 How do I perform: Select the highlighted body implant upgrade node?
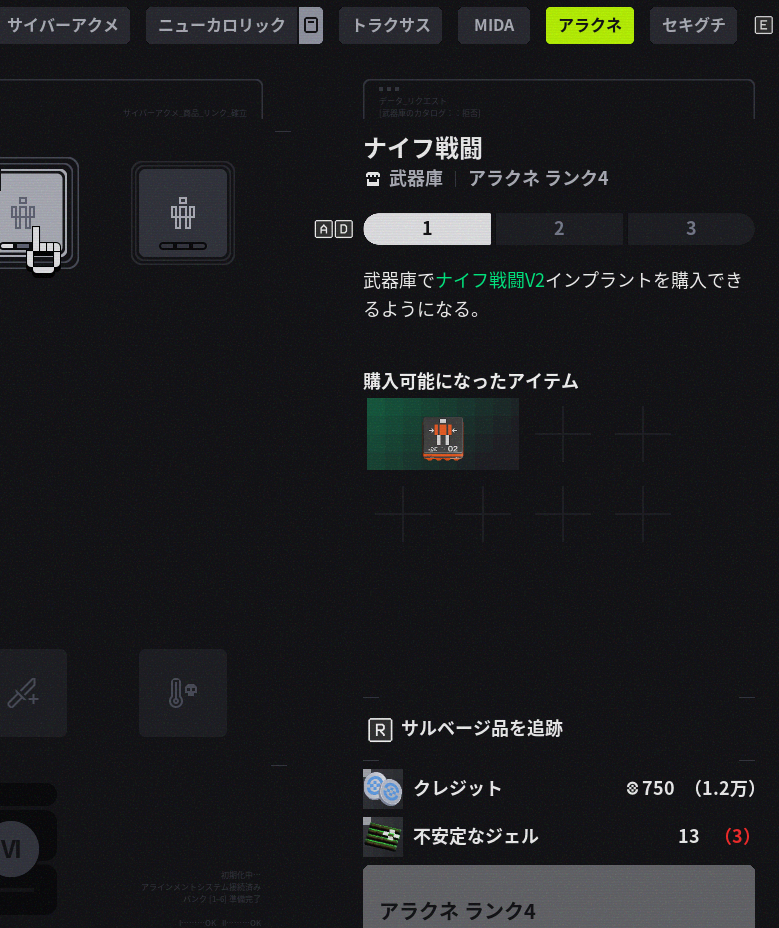pos(33,213)
